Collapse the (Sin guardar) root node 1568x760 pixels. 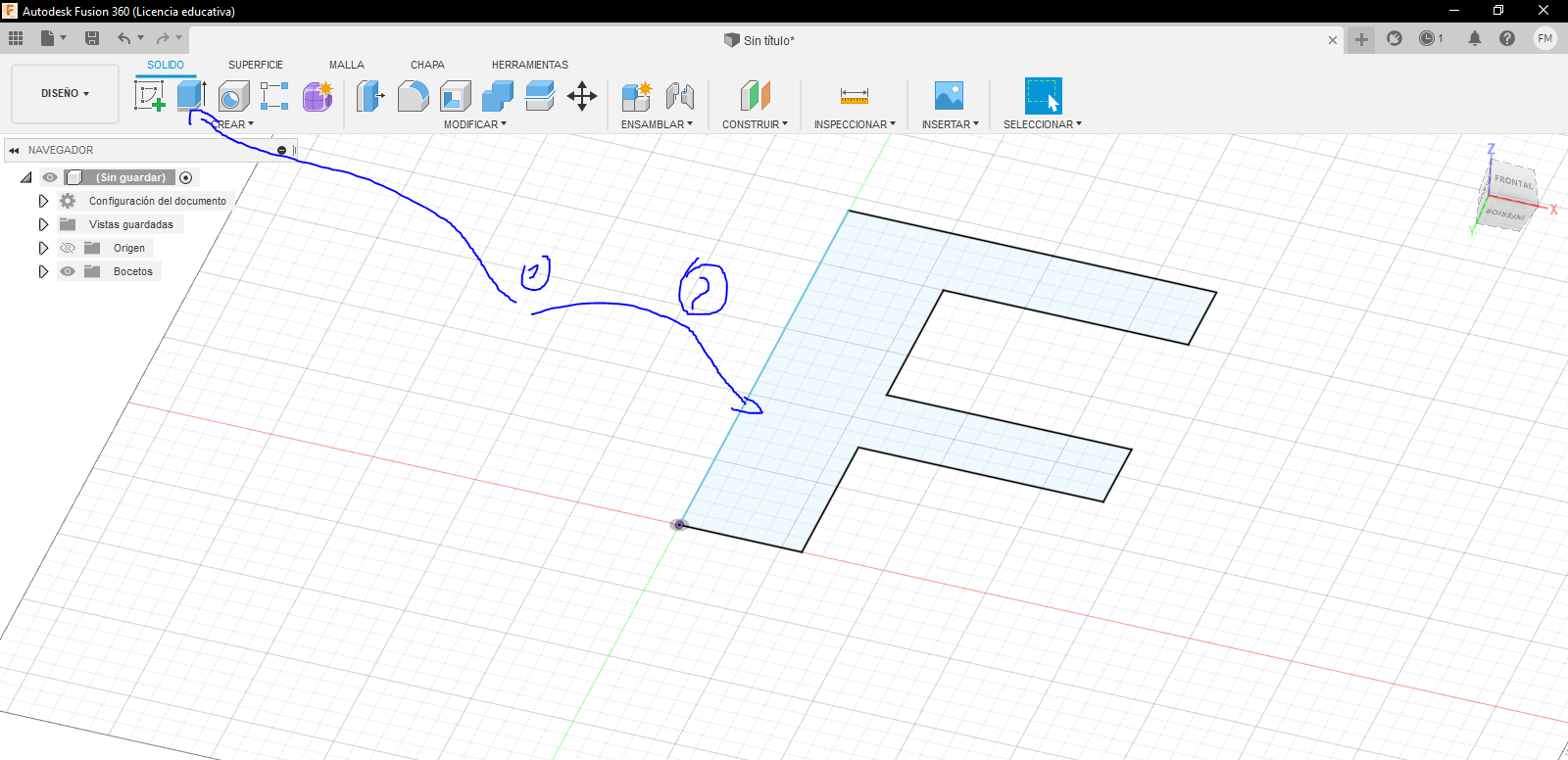point(26,177)
